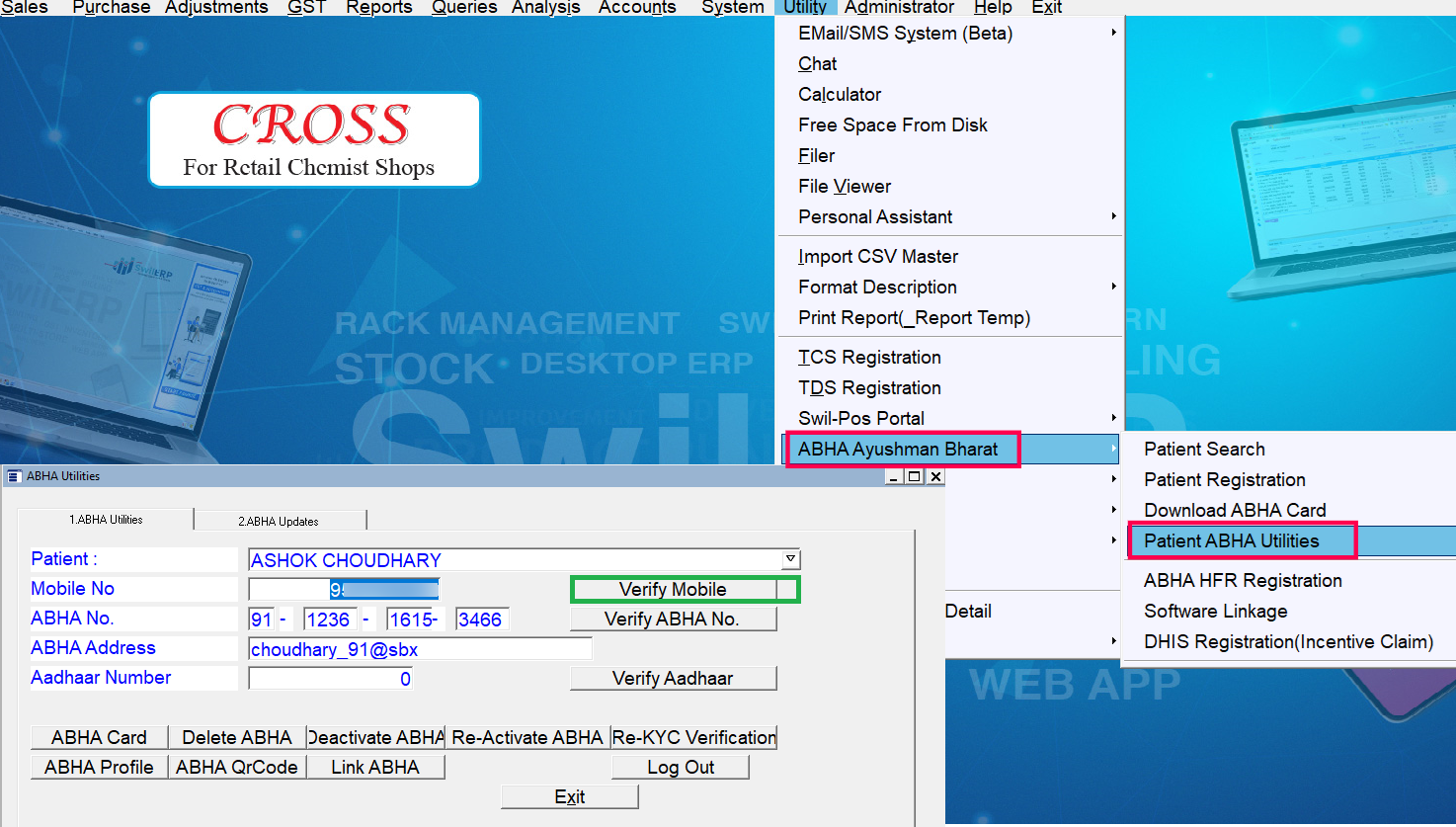Open TCS Registration

coord(951,357)
